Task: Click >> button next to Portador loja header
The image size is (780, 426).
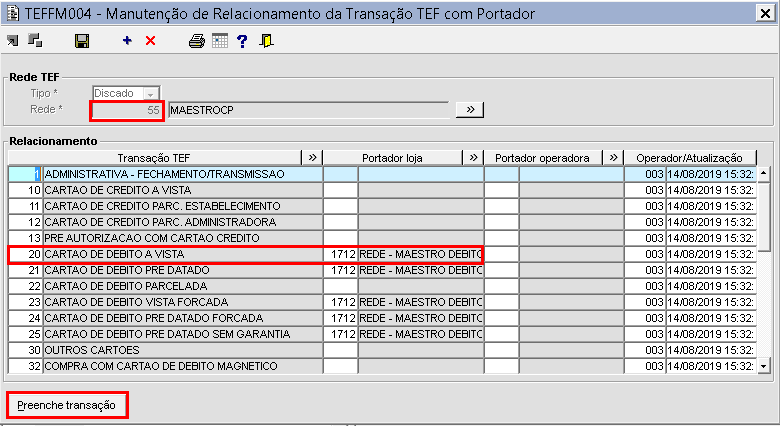Action: pos(473,158)
